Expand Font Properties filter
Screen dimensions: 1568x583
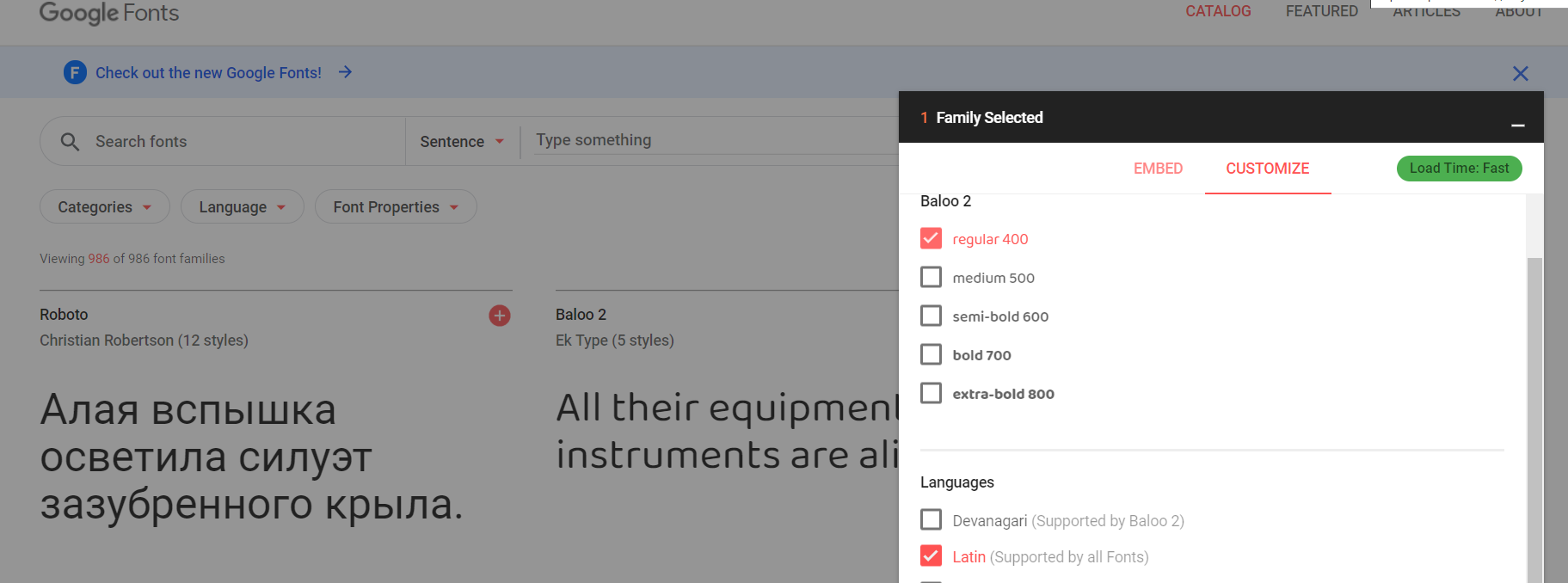(x=396, y=206)
